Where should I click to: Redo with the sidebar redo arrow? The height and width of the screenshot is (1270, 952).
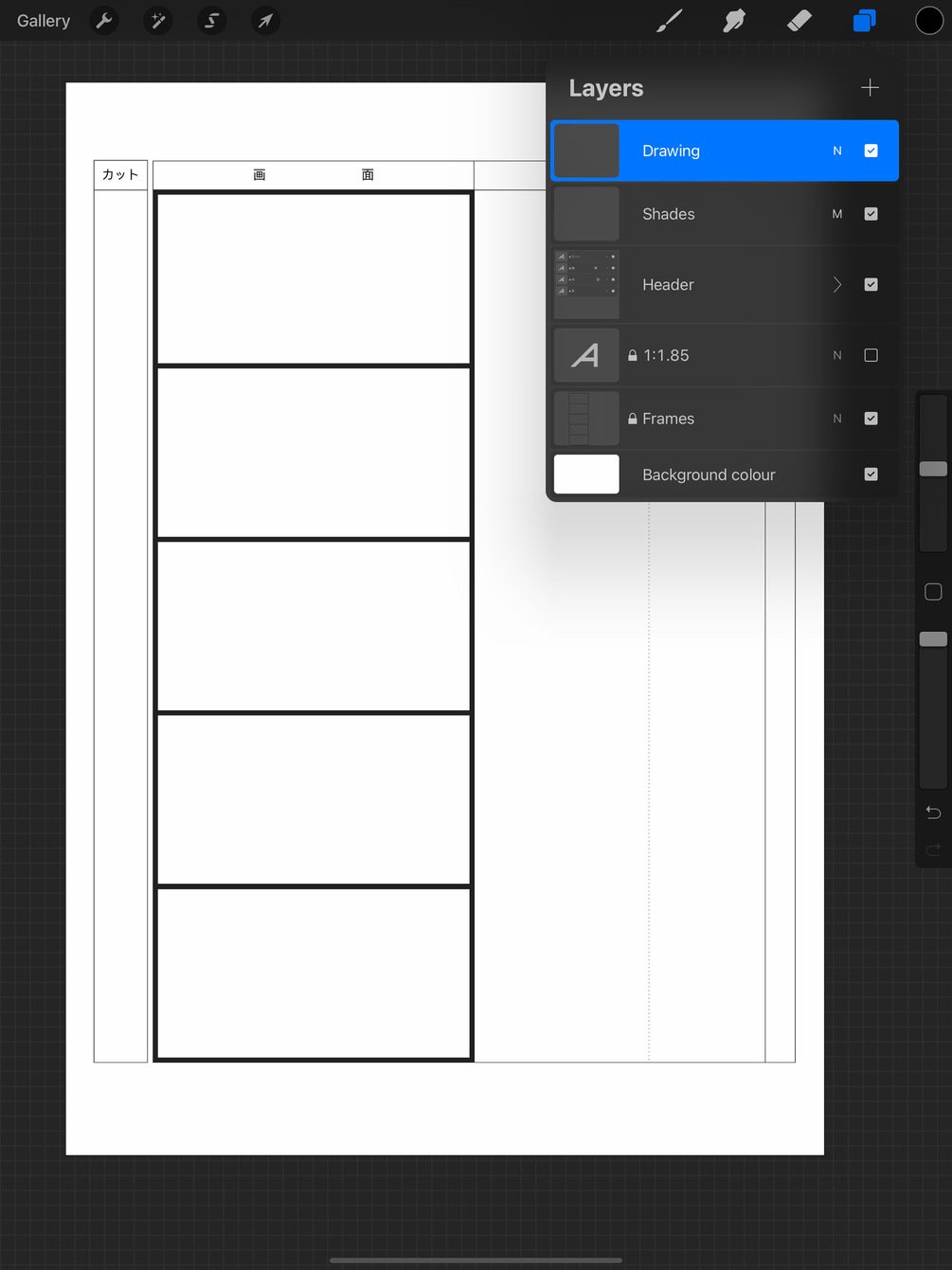pos(933,850)
